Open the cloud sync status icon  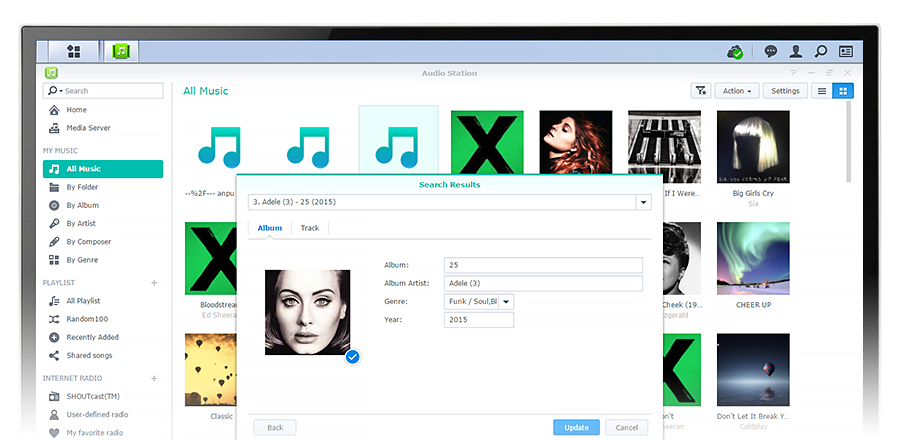point(735,51)
